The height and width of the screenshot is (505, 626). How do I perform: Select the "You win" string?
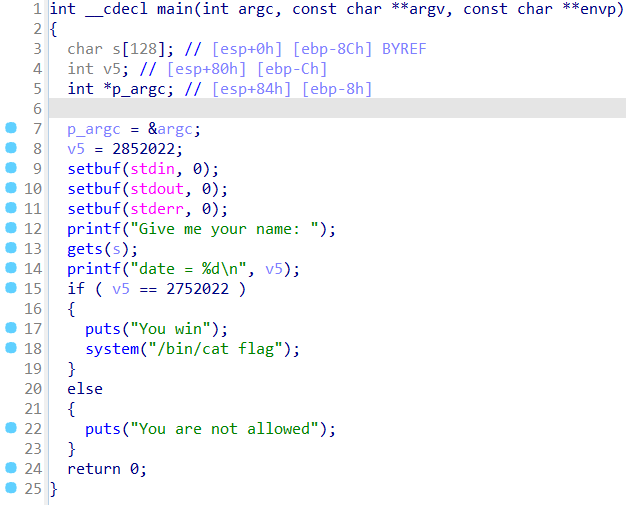coord(170,329)
